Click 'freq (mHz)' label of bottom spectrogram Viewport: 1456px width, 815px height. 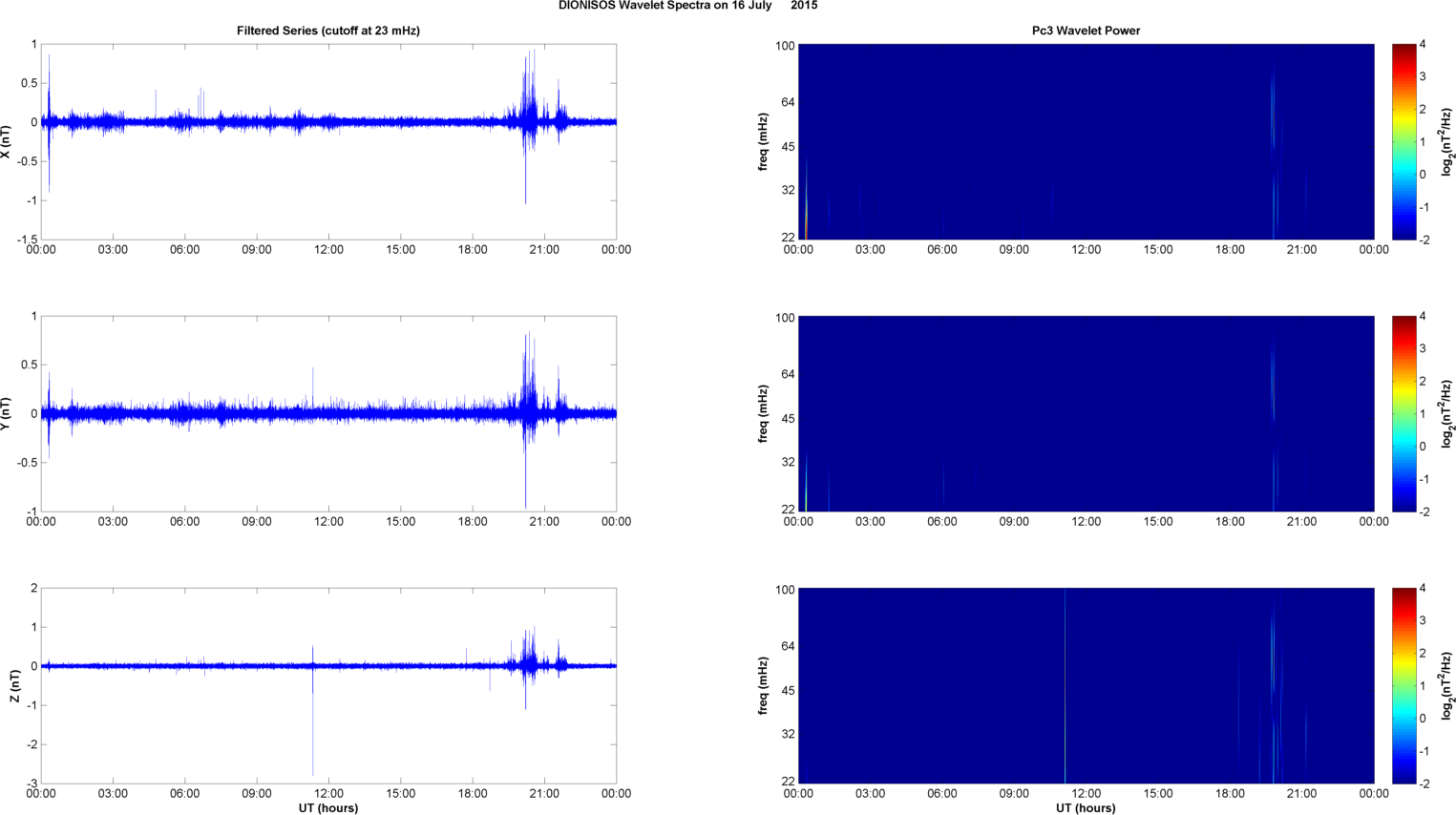pos(763,685)
